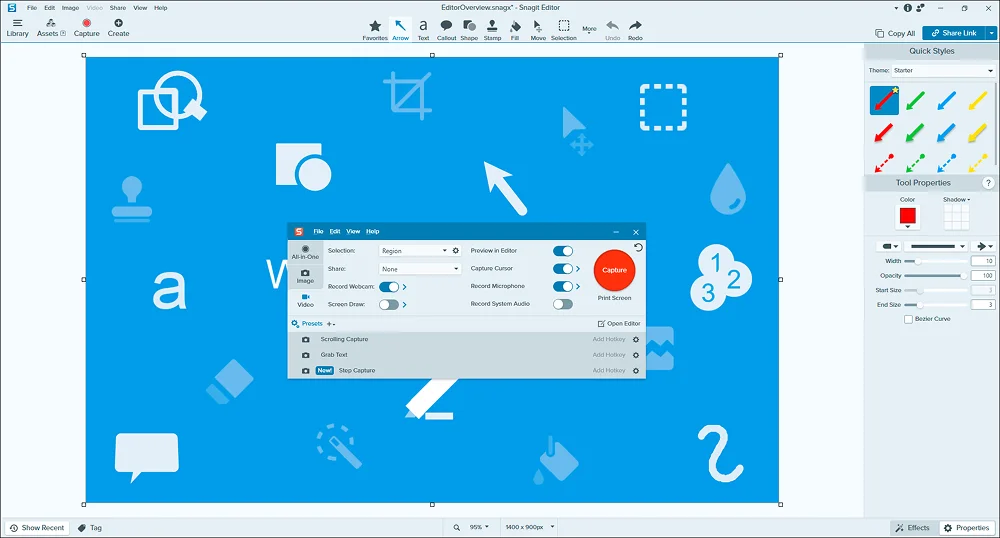Open the View menu in Snagit Editor

140,8
